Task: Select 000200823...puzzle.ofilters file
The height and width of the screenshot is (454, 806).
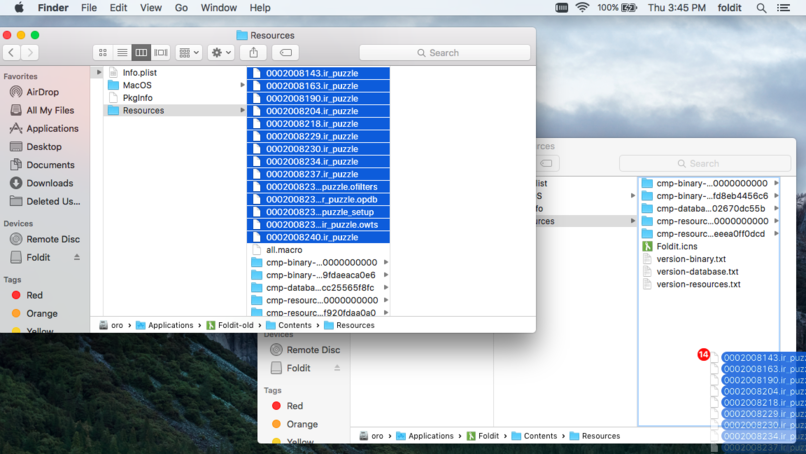Action: click(318, 187)
